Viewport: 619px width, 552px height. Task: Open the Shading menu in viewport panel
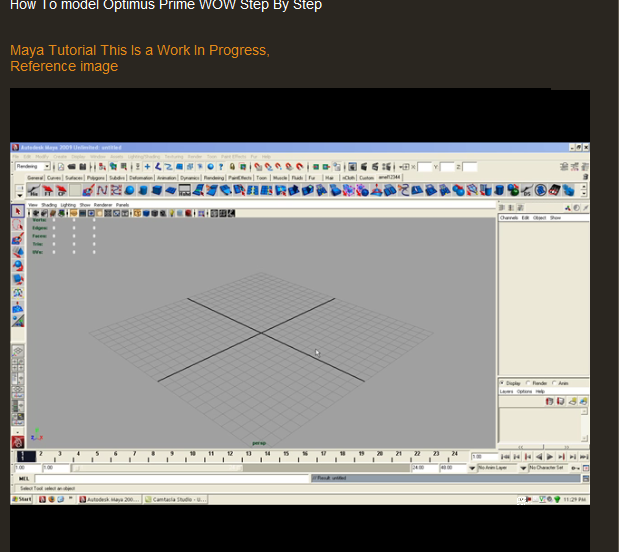(x=49, y=205)
